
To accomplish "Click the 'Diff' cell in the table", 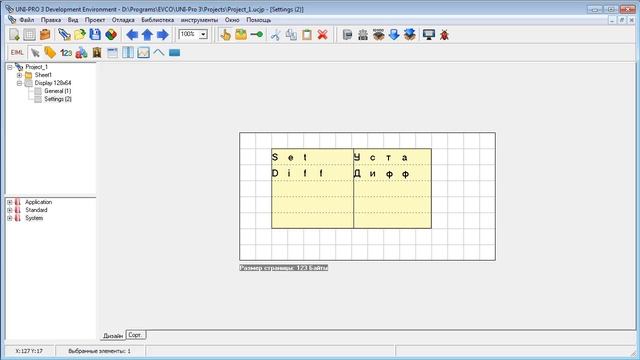I will (x=313, y=173).
